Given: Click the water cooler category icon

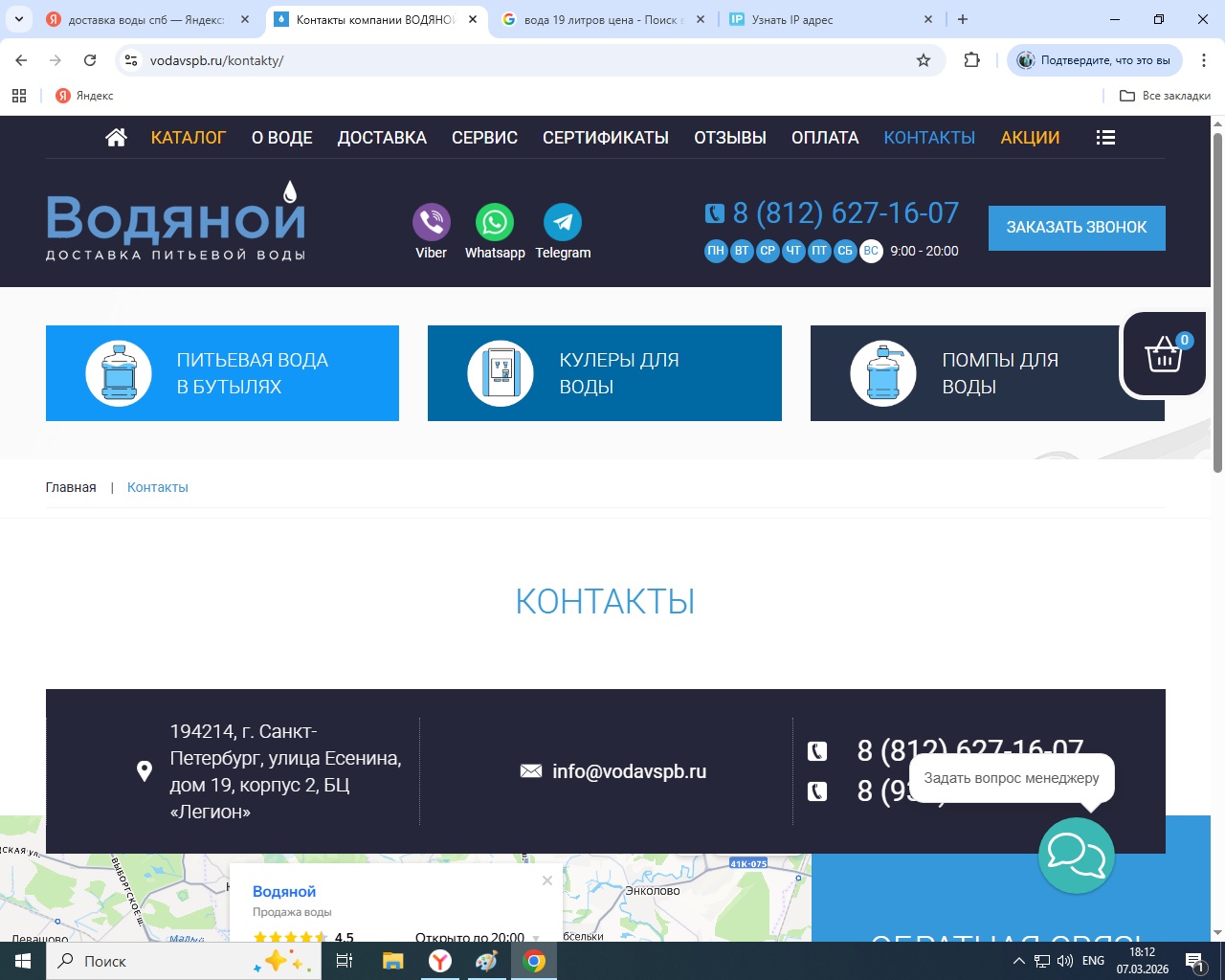Looking at the screenshot, I should (x=501, y=373).
